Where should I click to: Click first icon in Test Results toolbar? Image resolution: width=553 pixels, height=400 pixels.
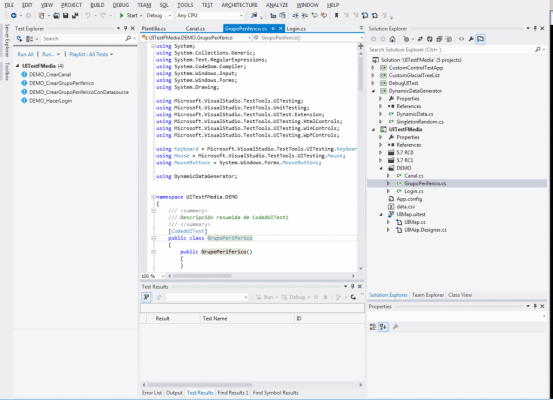(146, 297)
